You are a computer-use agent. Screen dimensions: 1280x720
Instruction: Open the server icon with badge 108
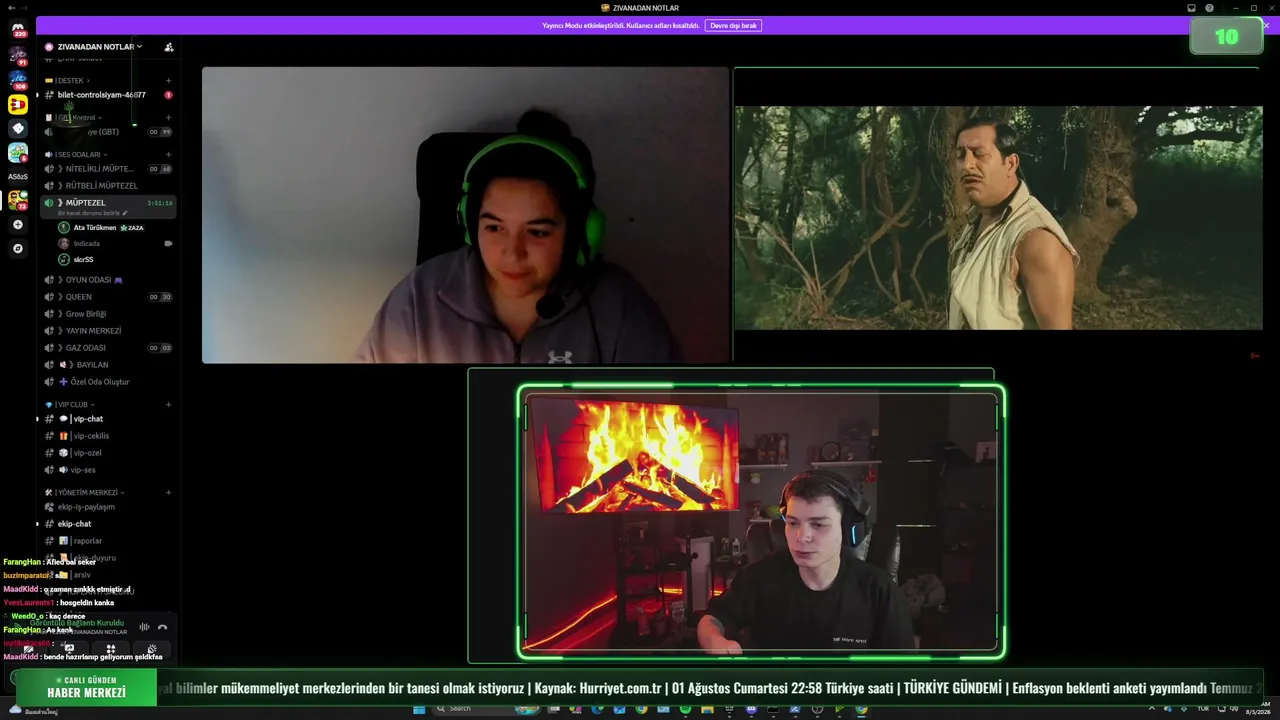click(x=18, y=79)
